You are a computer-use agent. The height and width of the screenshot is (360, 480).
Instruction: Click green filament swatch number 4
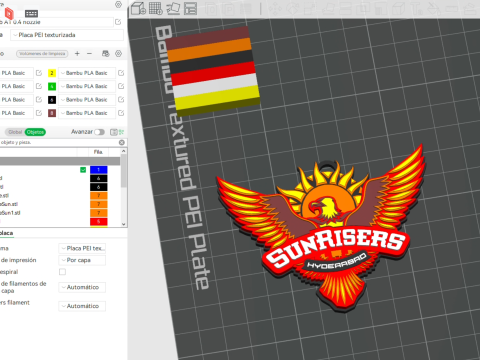point(52,86)
